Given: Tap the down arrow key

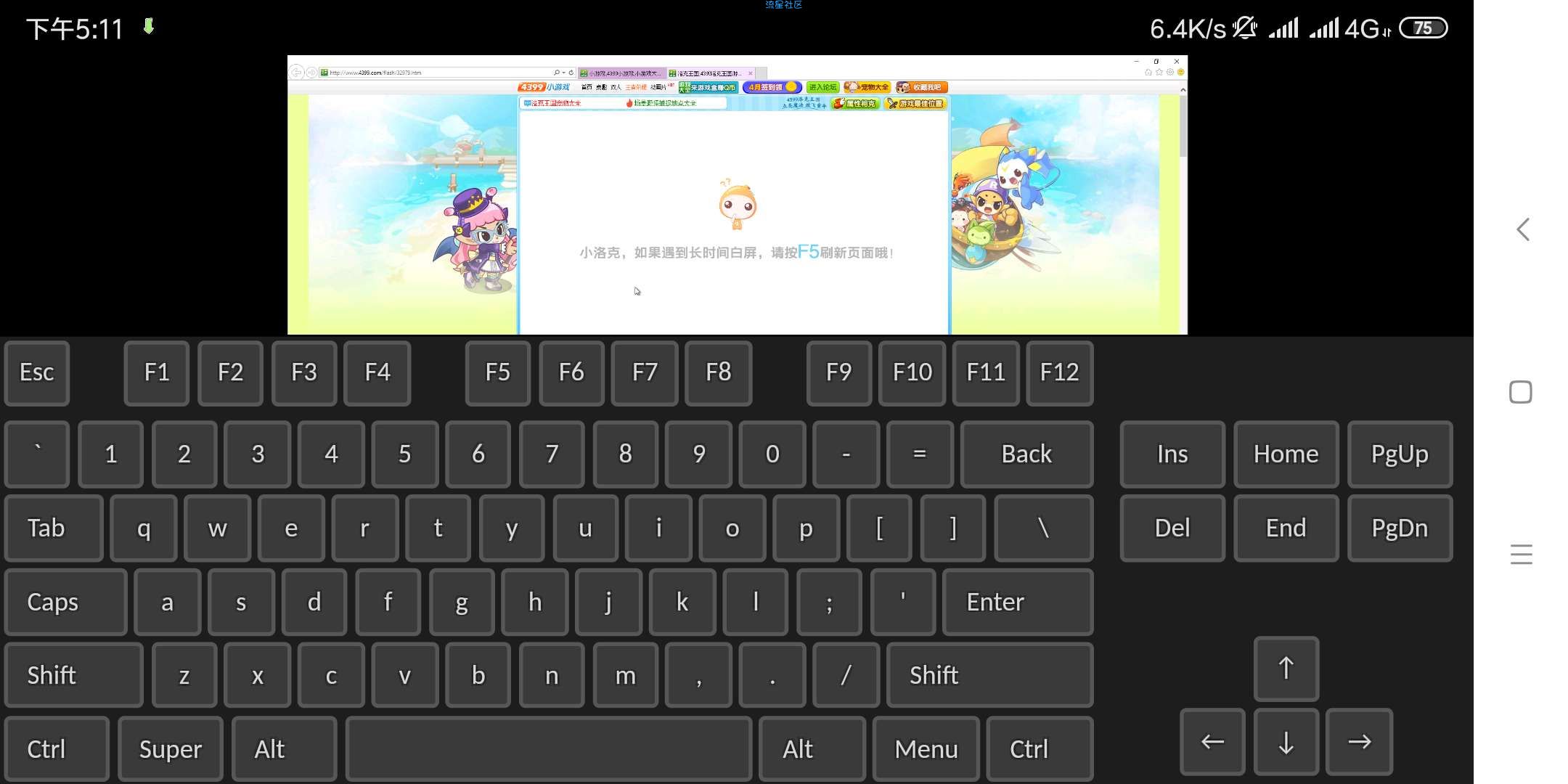Looking at the screenshot, I should [x=1286, y=743].
